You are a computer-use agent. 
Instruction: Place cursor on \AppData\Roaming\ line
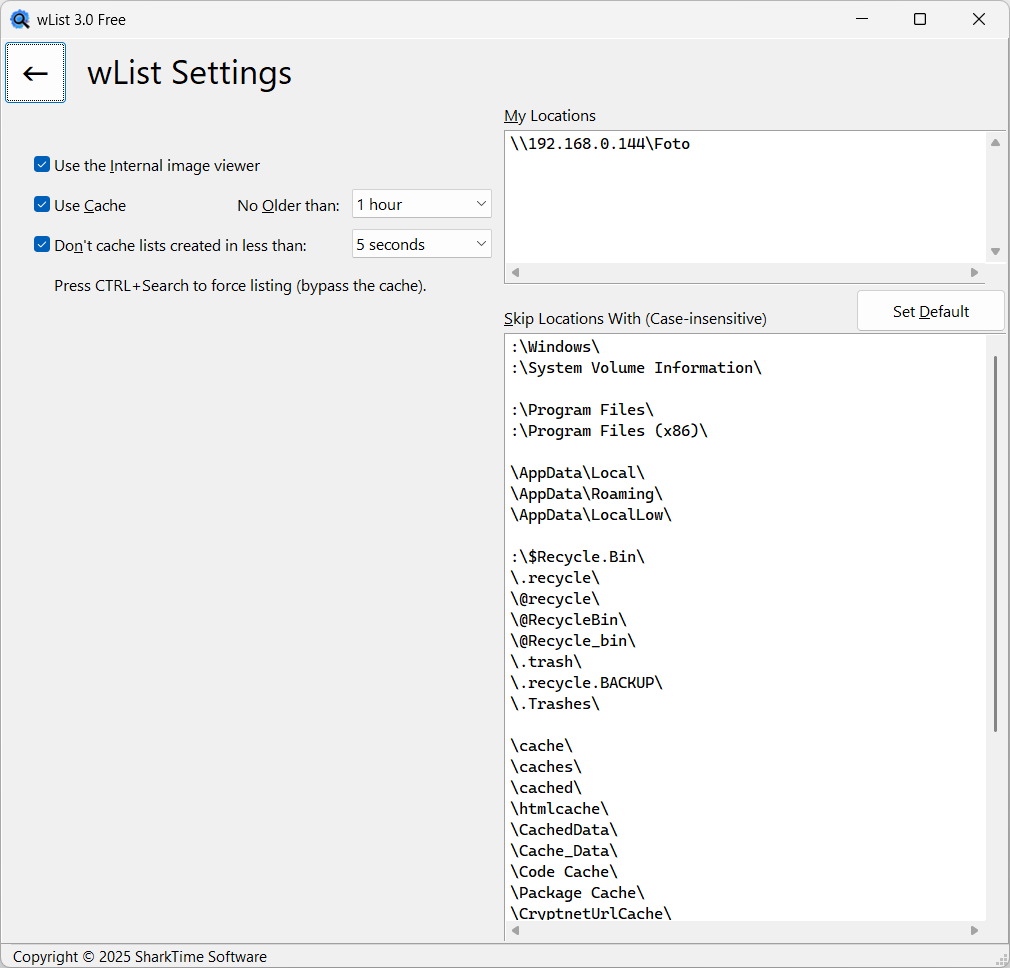(x=586, y=494)
